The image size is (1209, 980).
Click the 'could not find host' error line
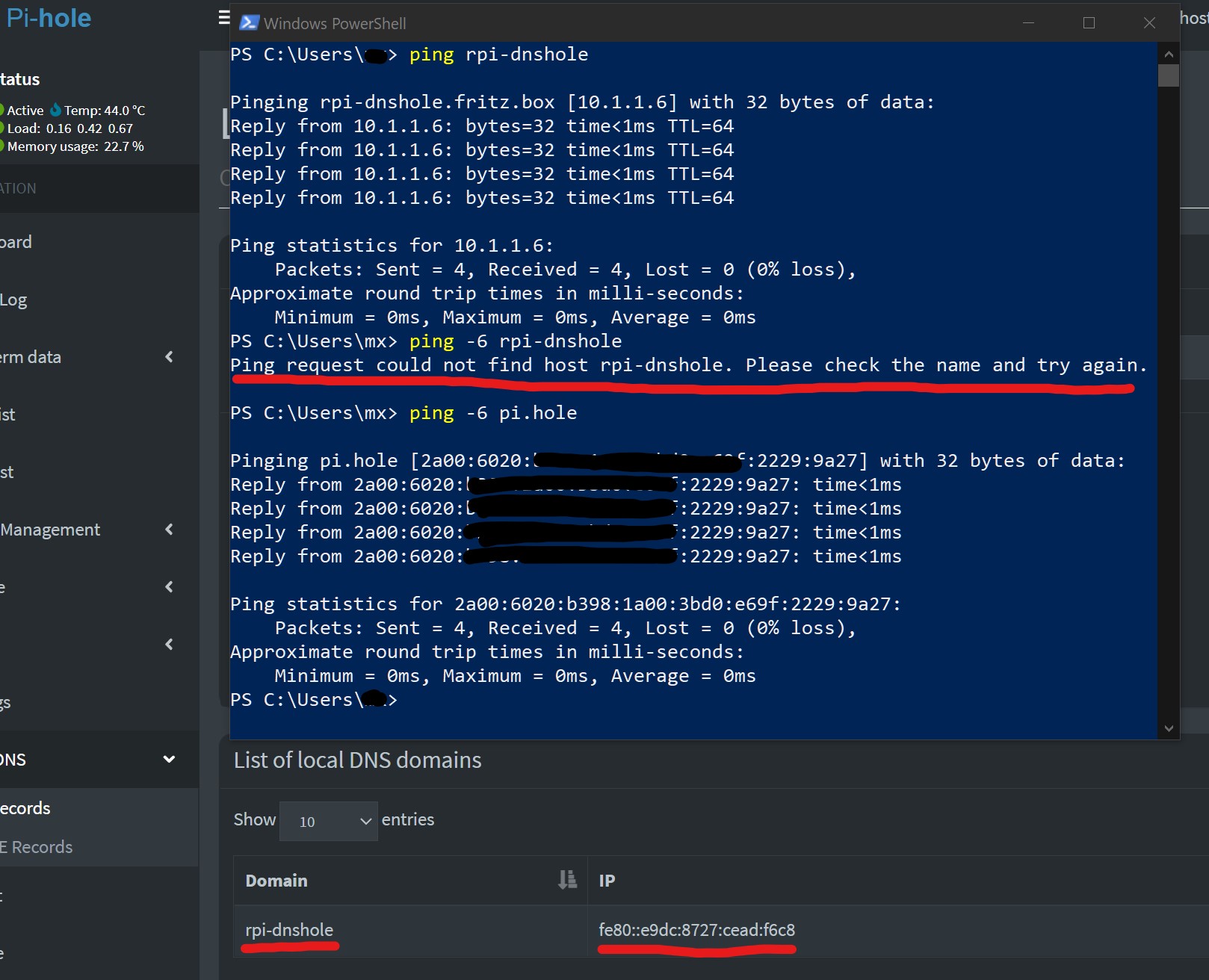click(688, 365)
